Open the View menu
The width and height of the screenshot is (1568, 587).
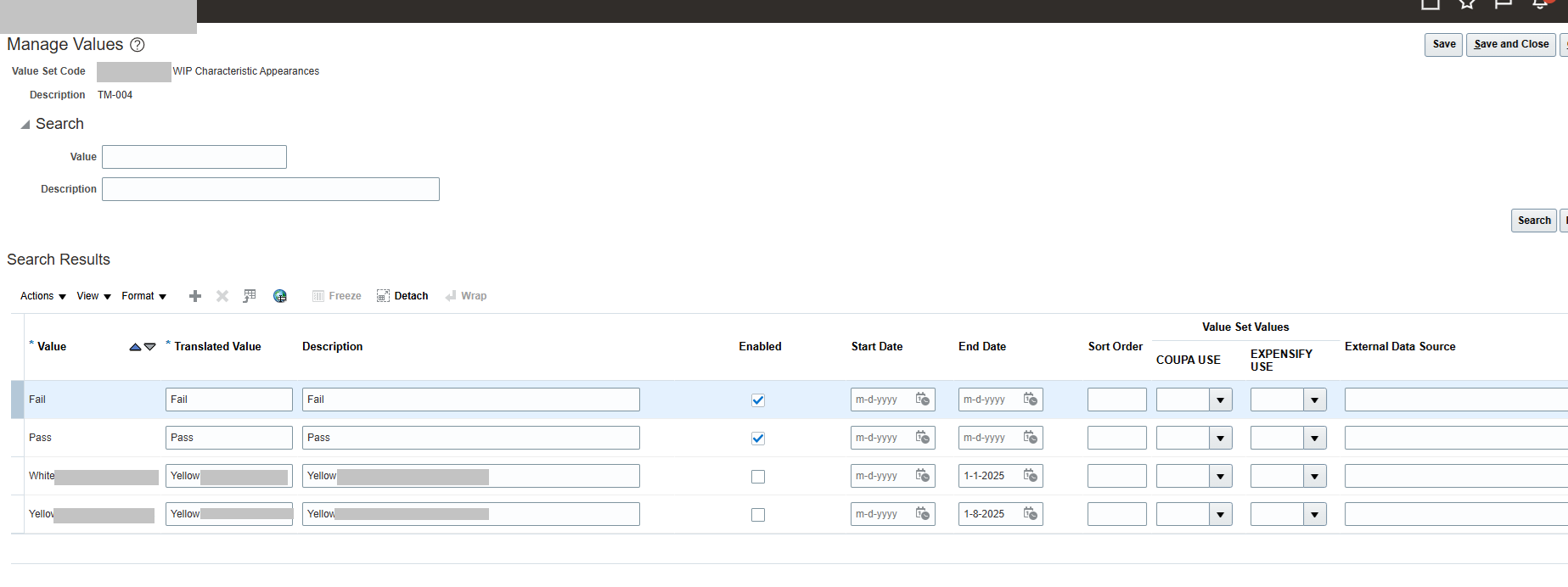pyautogui.click(x=94, y=296)
